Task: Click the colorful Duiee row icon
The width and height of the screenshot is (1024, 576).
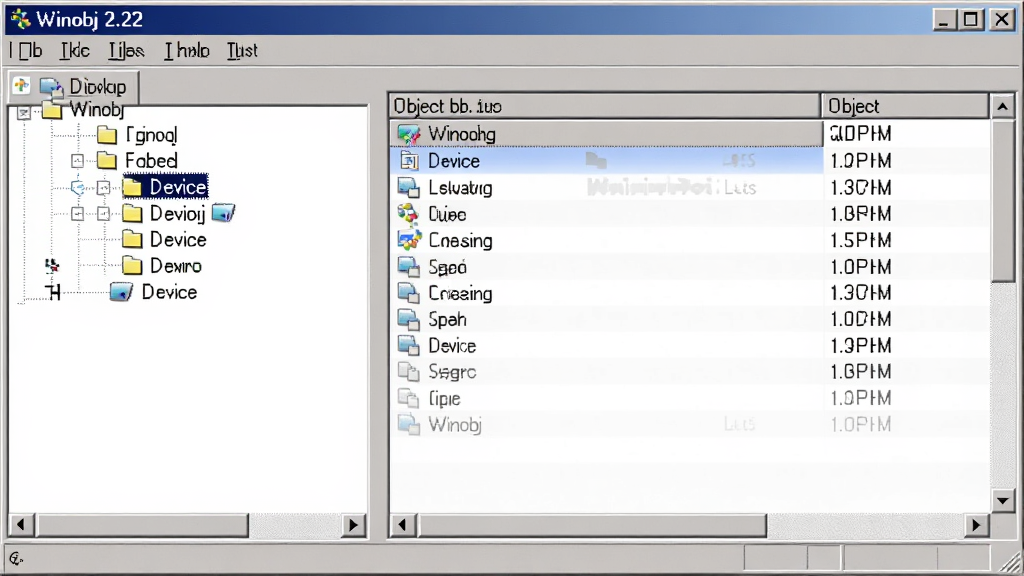Action: [409, 214]
